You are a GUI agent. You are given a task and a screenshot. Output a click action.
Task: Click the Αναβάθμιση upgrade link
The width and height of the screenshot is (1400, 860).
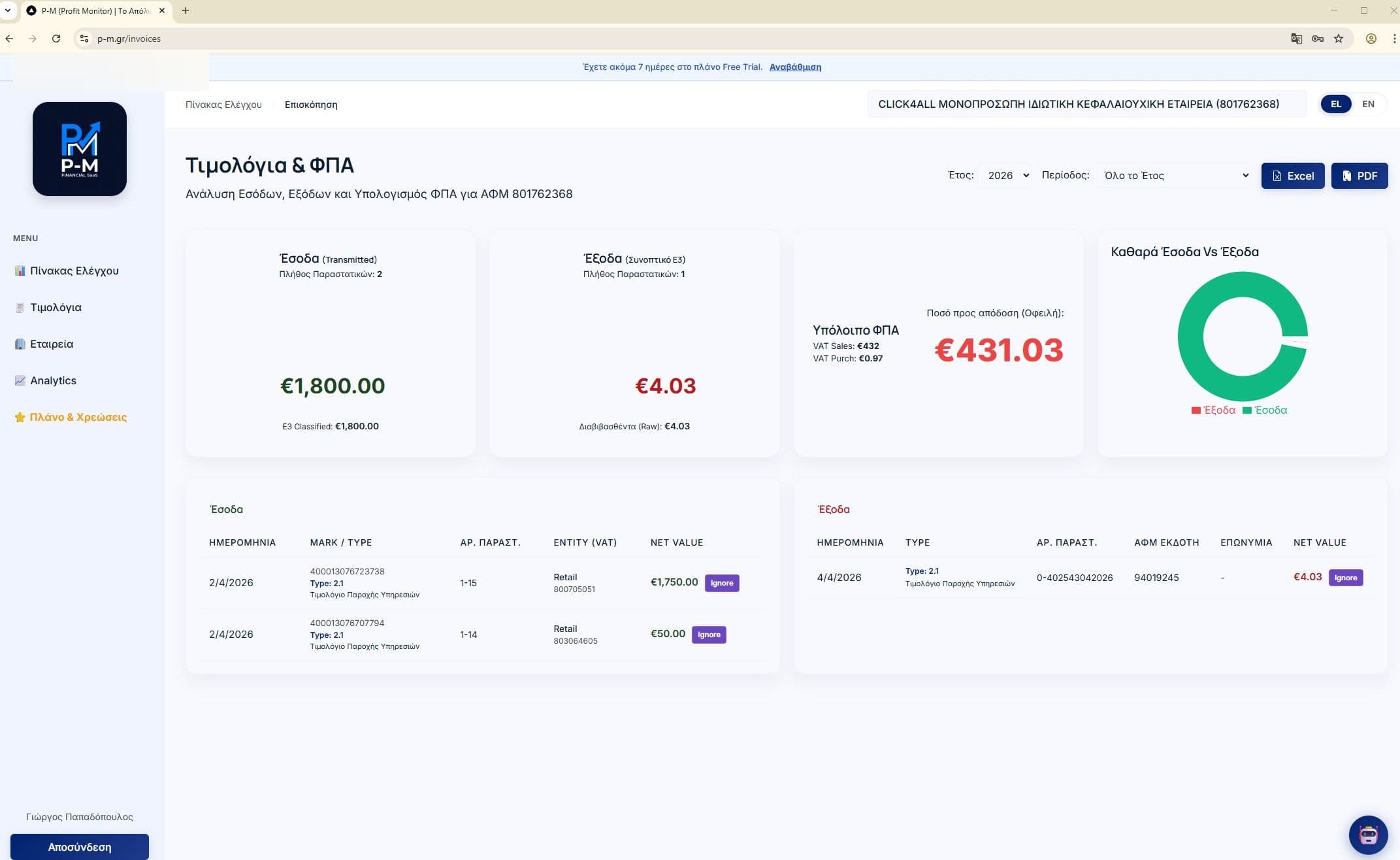795,67
